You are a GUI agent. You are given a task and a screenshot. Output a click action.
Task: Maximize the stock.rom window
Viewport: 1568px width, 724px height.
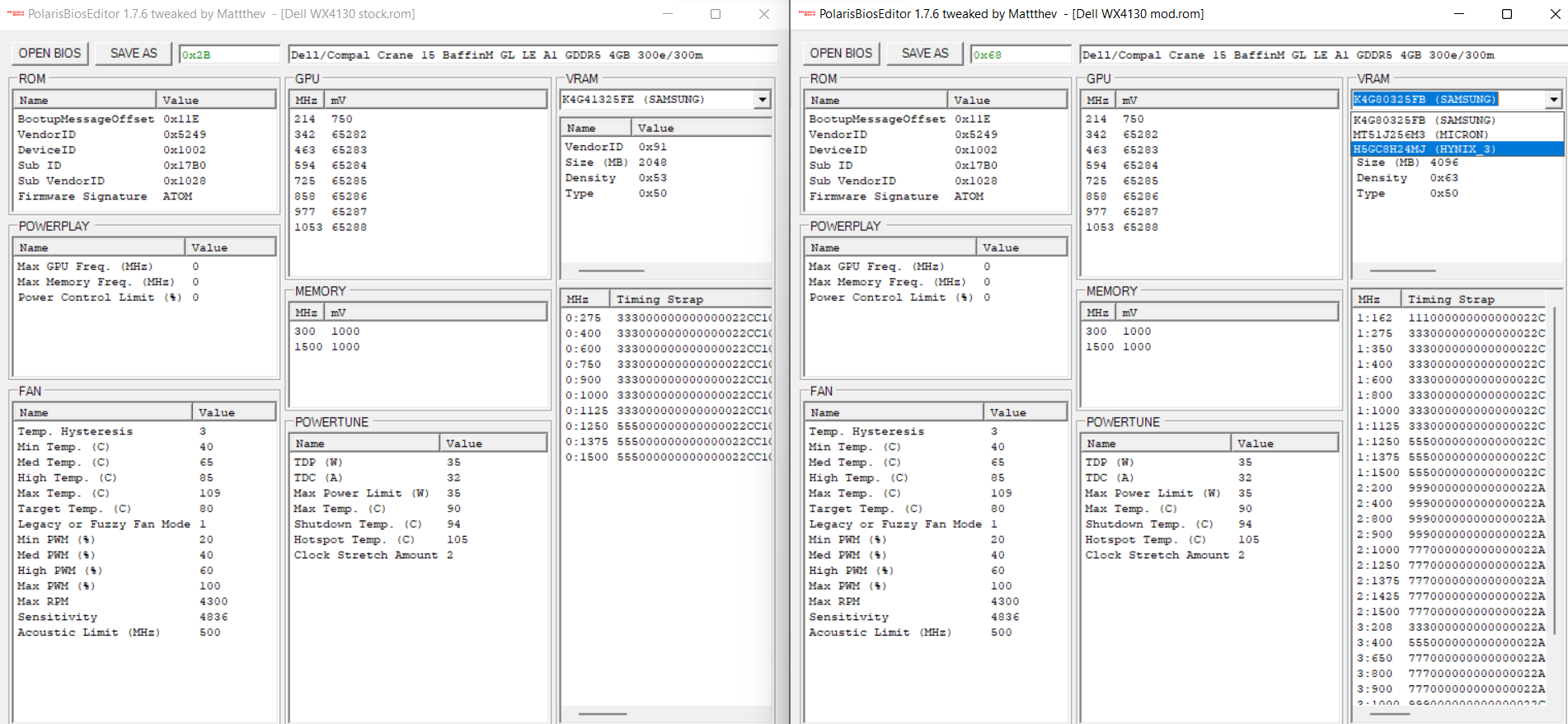tap(716, 14)
